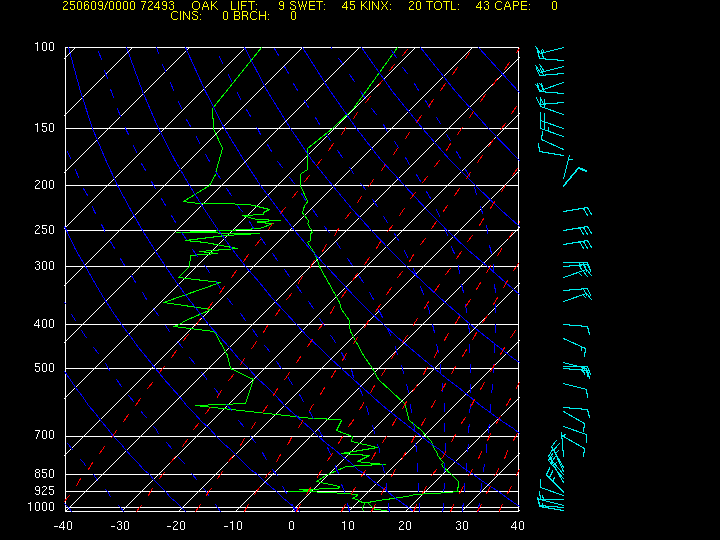Click the -40 temperature axis label

pyautogui.click(x=63, y=526)
